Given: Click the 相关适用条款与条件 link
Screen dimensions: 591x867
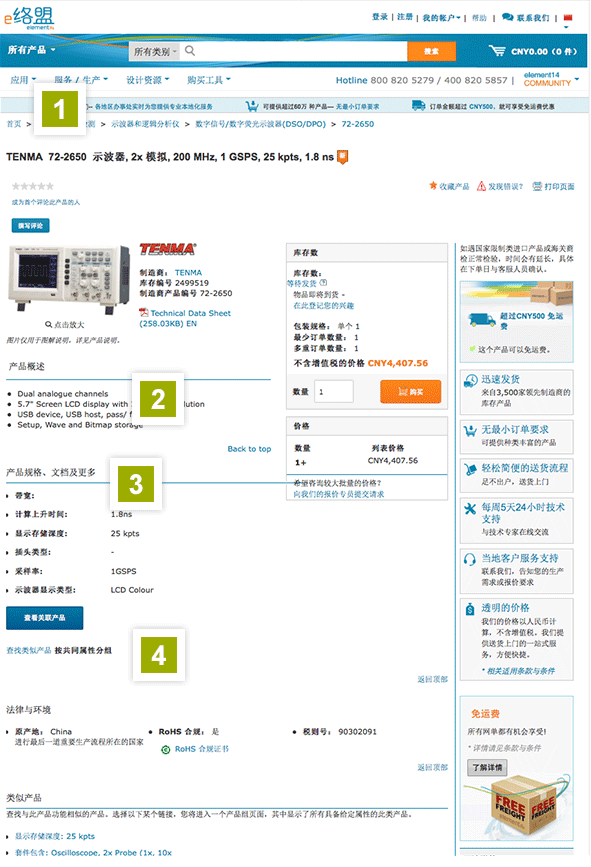Looking at the screenshot, I should tap(521, 671).
